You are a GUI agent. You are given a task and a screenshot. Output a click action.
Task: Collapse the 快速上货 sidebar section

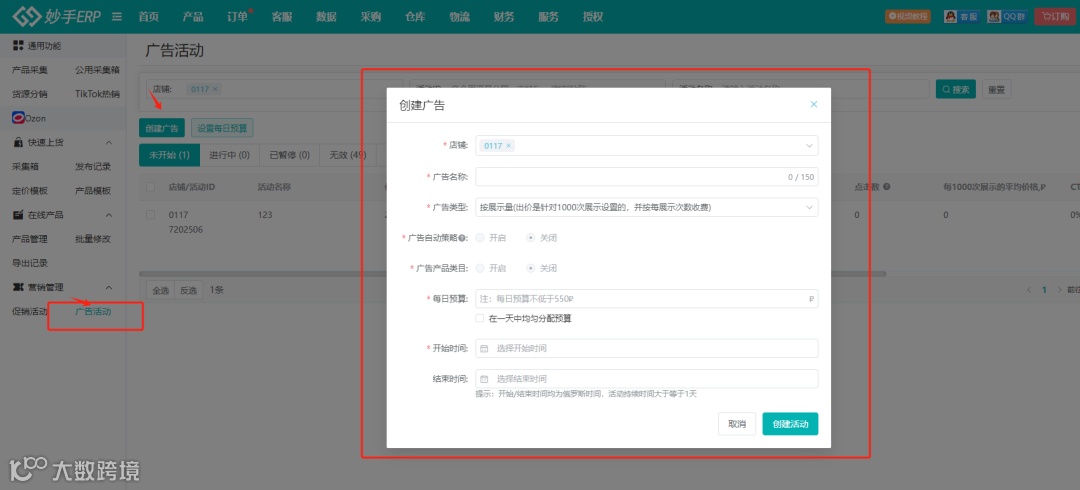[109, 142]
